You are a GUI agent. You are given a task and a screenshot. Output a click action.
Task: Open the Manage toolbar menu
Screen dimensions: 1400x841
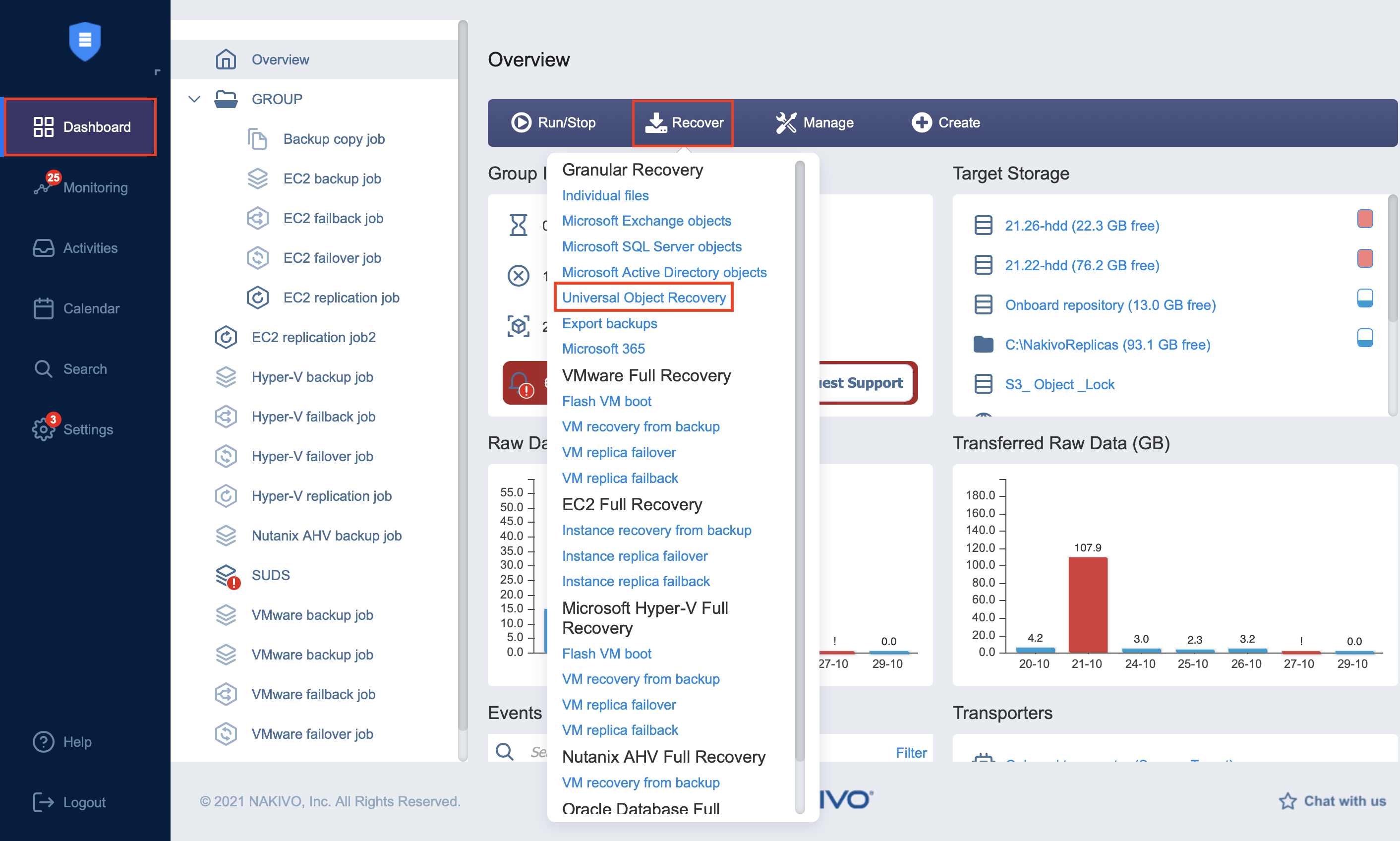814,122
